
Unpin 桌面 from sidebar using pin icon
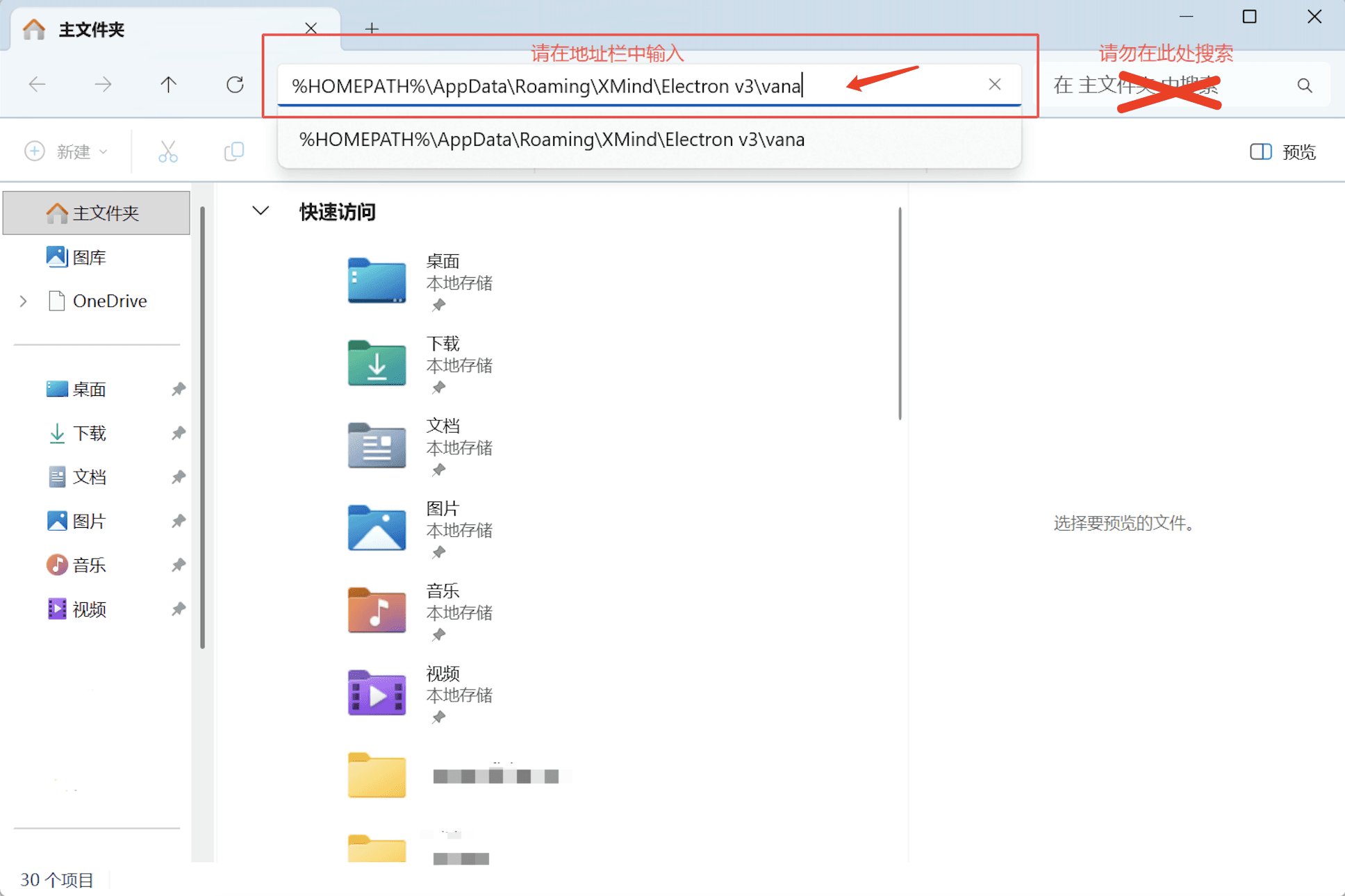tap(179, 389)
